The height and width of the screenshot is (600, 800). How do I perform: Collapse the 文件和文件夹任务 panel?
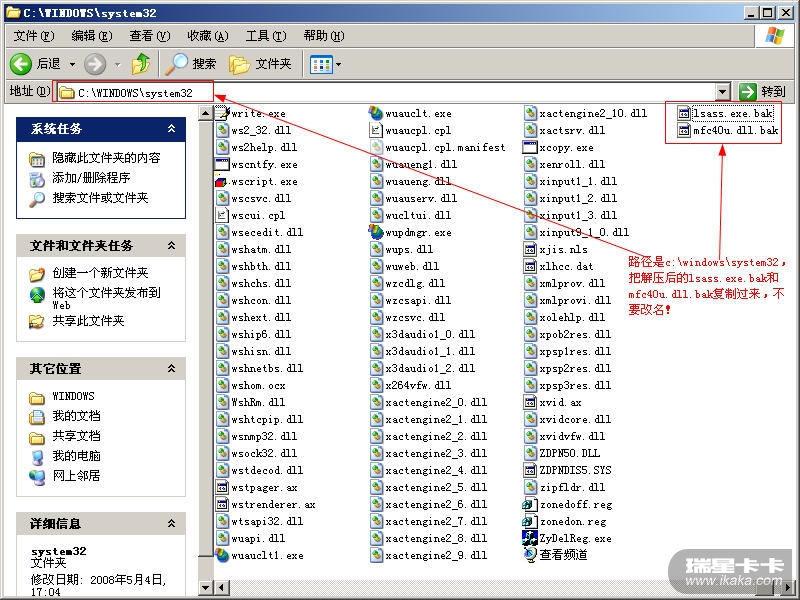click(171, 246)
